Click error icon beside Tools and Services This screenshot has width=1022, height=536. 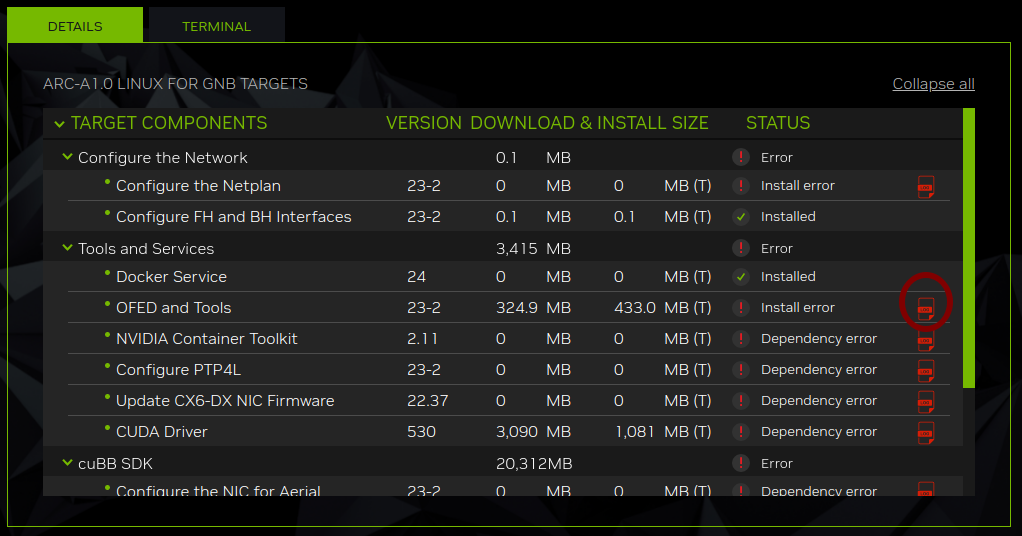[x=740, y=248]
